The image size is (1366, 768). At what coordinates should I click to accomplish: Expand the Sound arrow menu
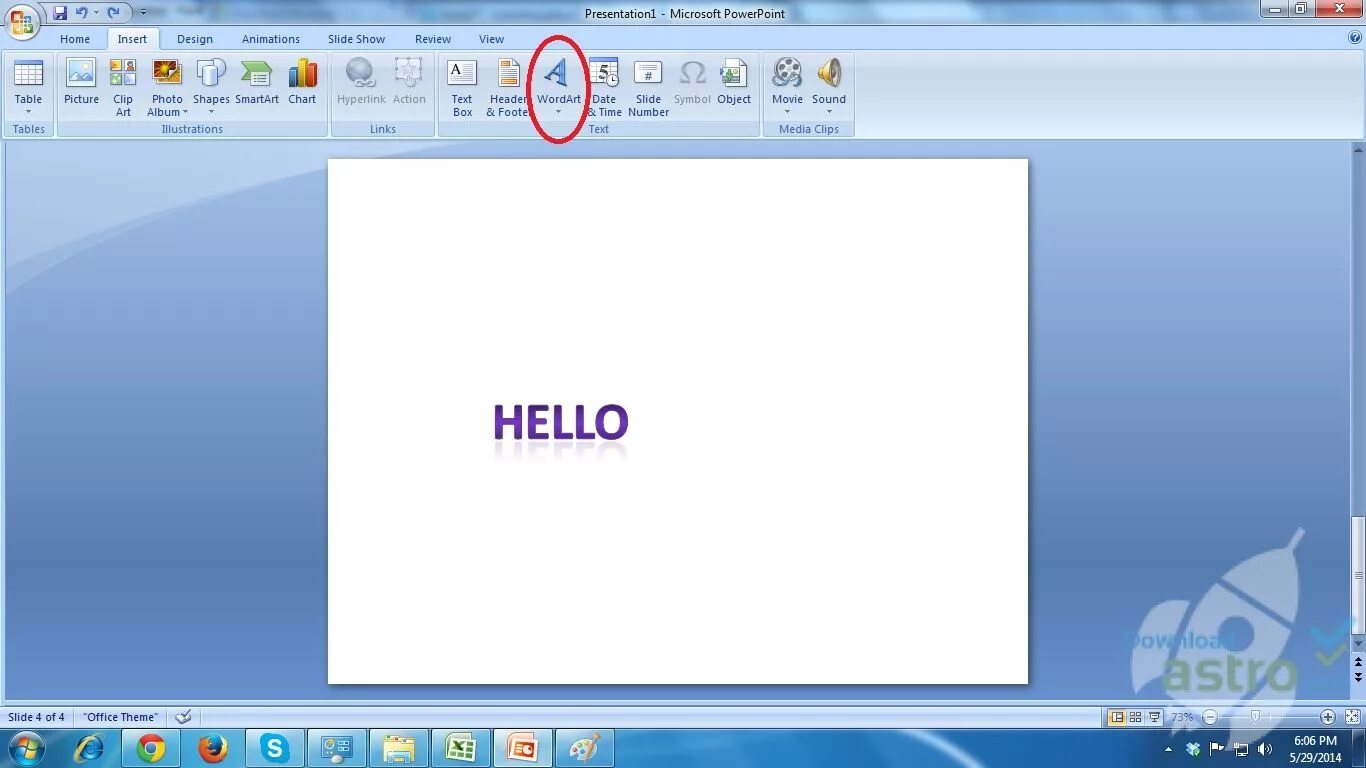coord(829,112)
